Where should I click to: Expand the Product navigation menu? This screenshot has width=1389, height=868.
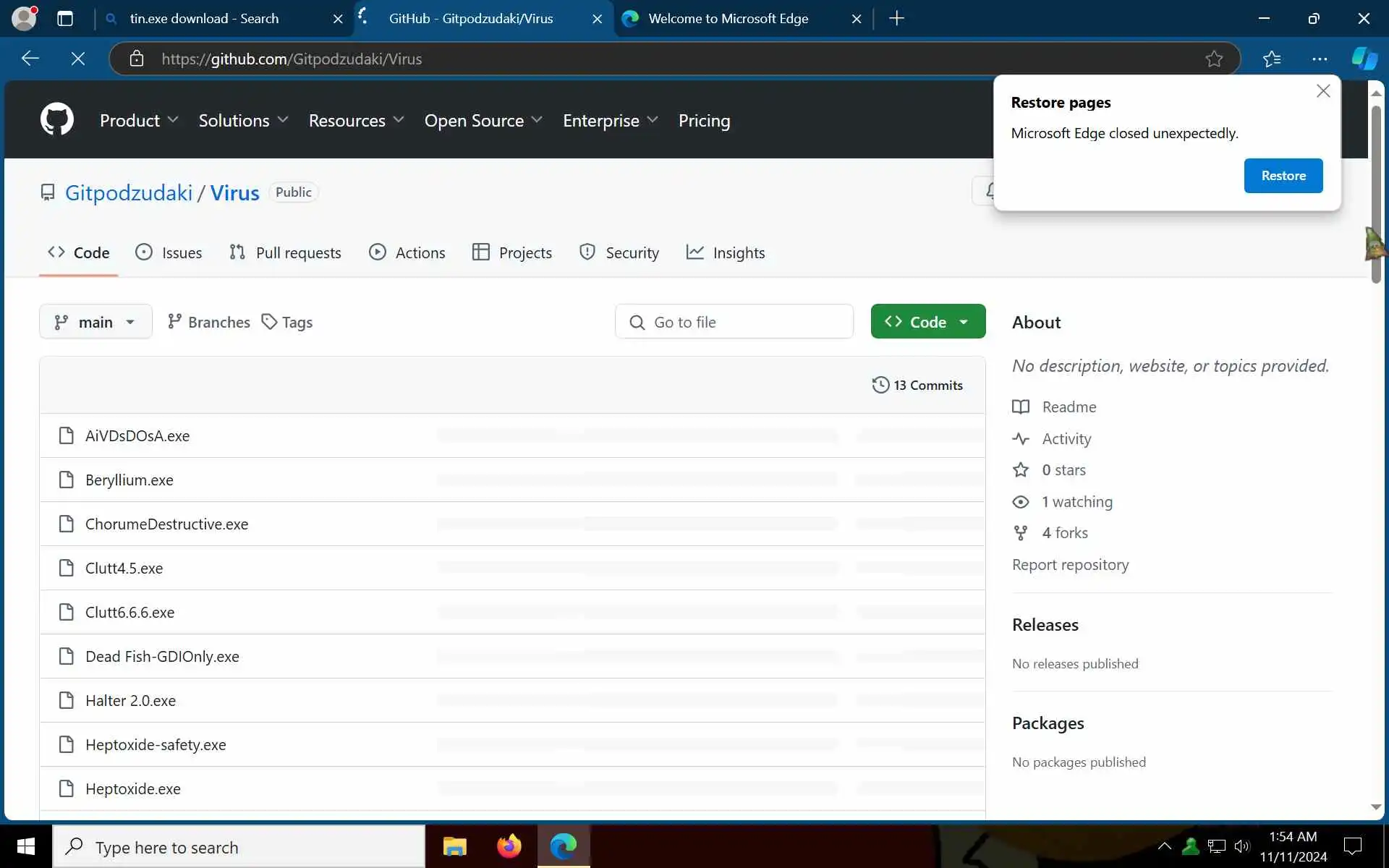(139, 120)
